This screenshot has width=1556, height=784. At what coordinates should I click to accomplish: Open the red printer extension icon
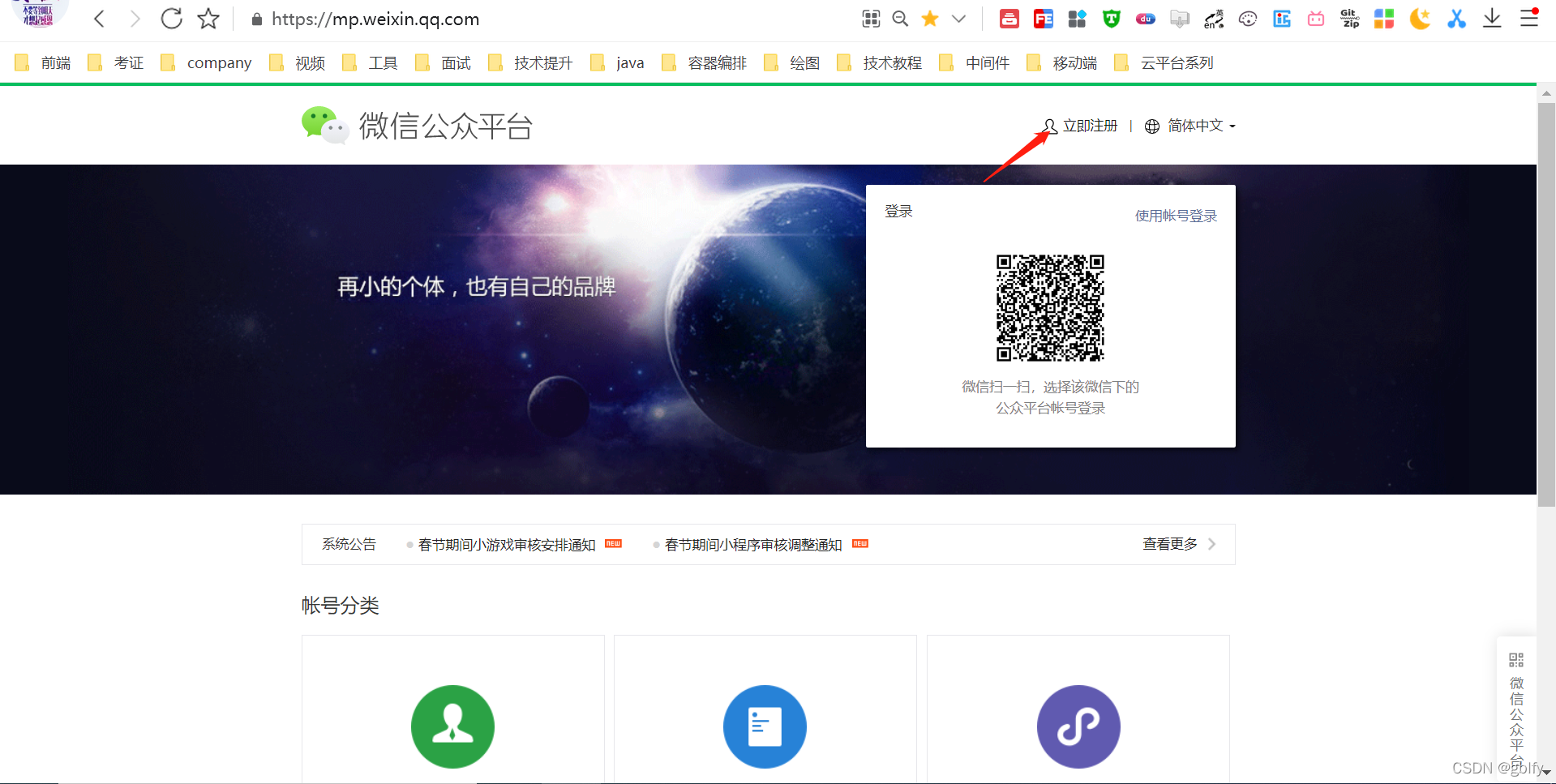tap(1009, 19)
